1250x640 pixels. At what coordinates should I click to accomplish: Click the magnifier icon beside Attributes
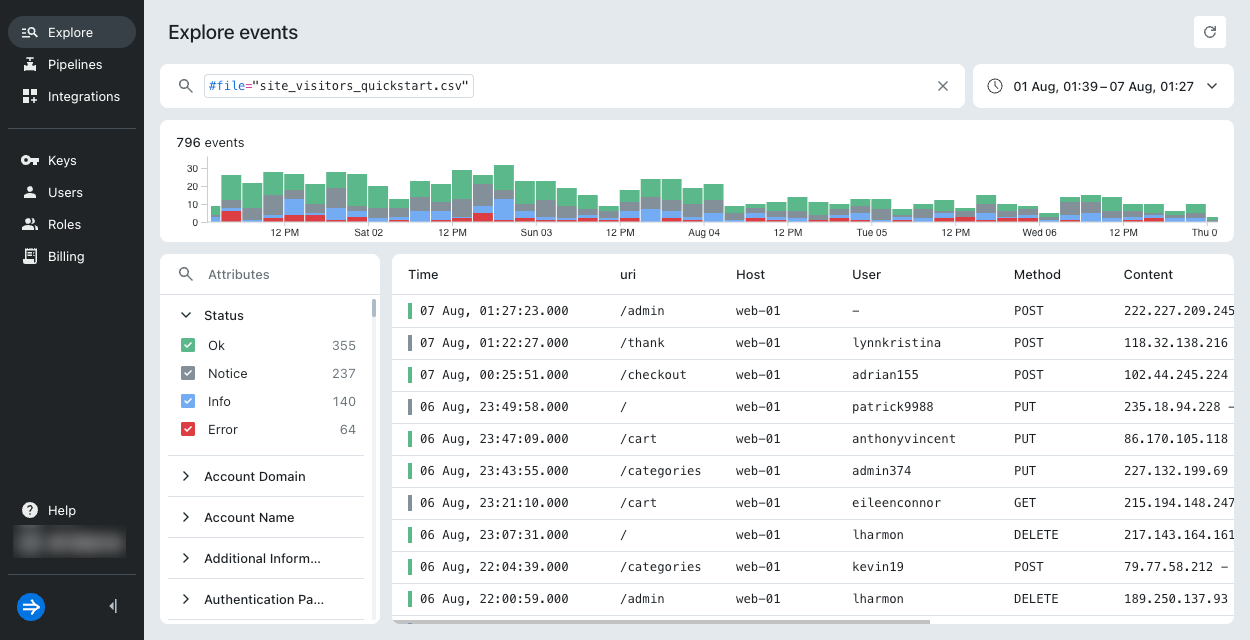(x=185, y=274)
